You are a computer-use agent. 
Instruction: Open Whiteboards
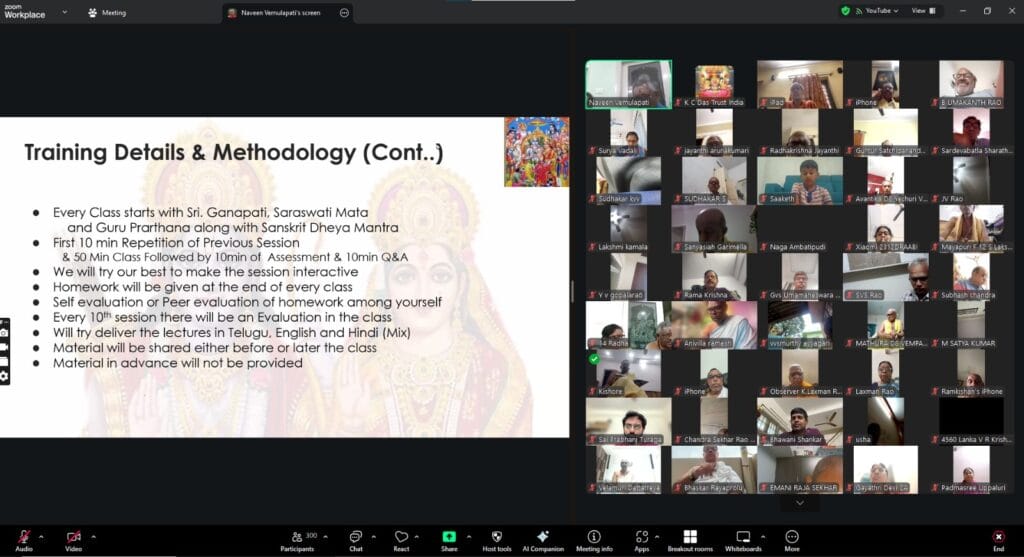743,538
